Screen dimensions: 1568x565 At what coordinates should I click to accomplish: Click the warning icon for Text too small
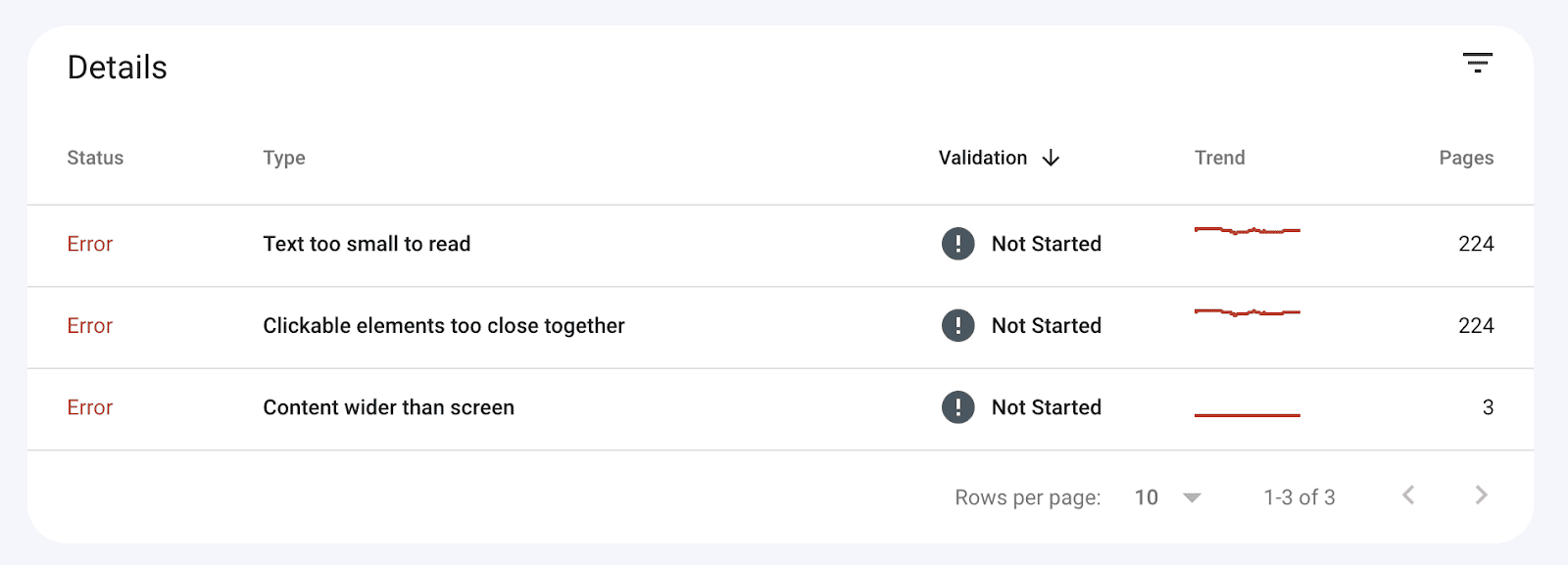[x=957, y=244]
